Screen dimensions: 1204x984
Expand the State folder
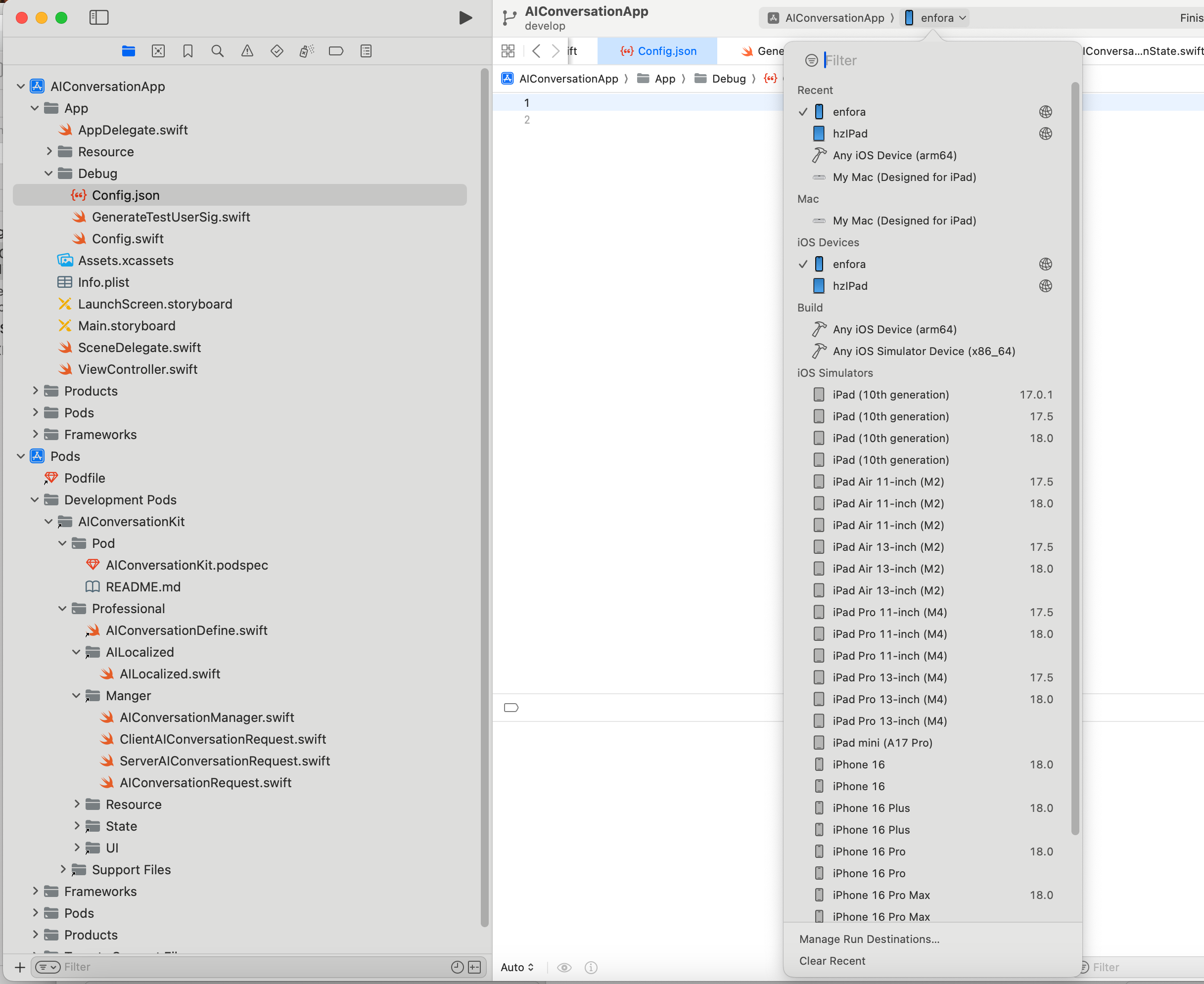click(x=77, y=826)
